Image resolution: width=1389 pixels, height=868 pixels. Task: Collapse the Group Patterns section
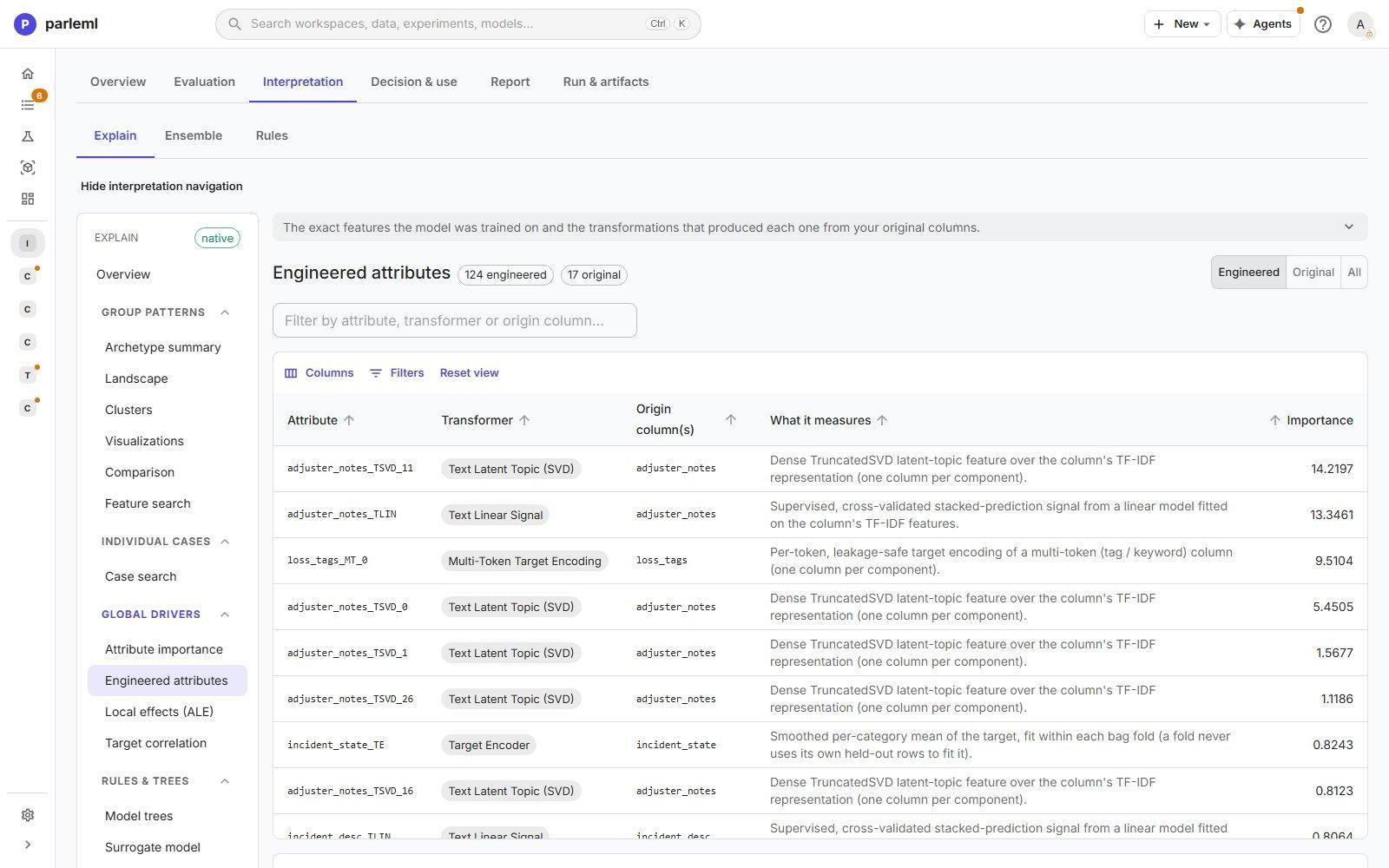225,312
